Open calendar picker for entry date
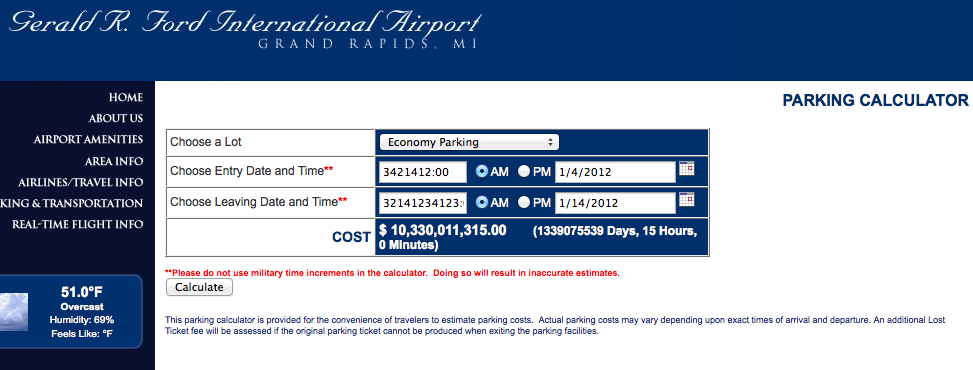 pyautogui.click(x=686, y=168)
